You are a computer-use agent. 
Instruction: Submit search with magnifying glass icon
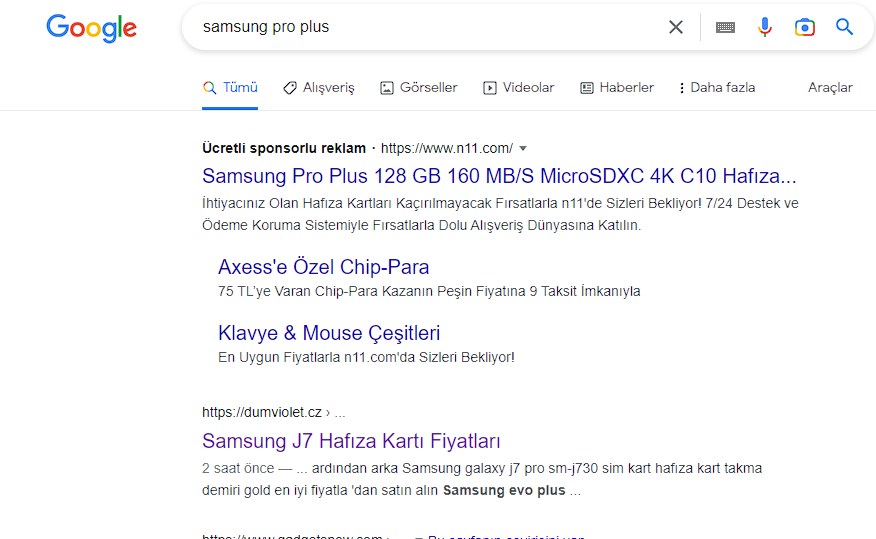click(x=844, y=27)
